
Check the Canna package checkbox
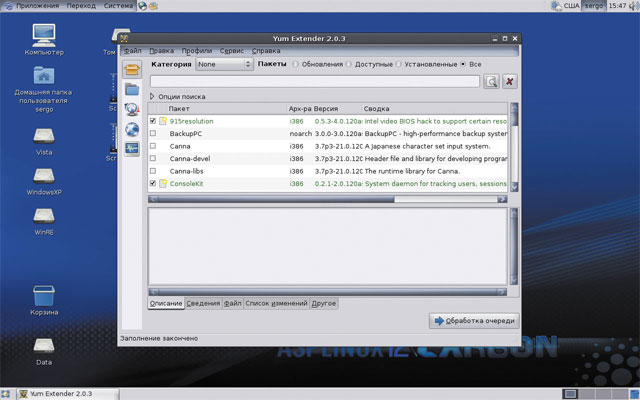pyautogui.click(x=153, y=146)
